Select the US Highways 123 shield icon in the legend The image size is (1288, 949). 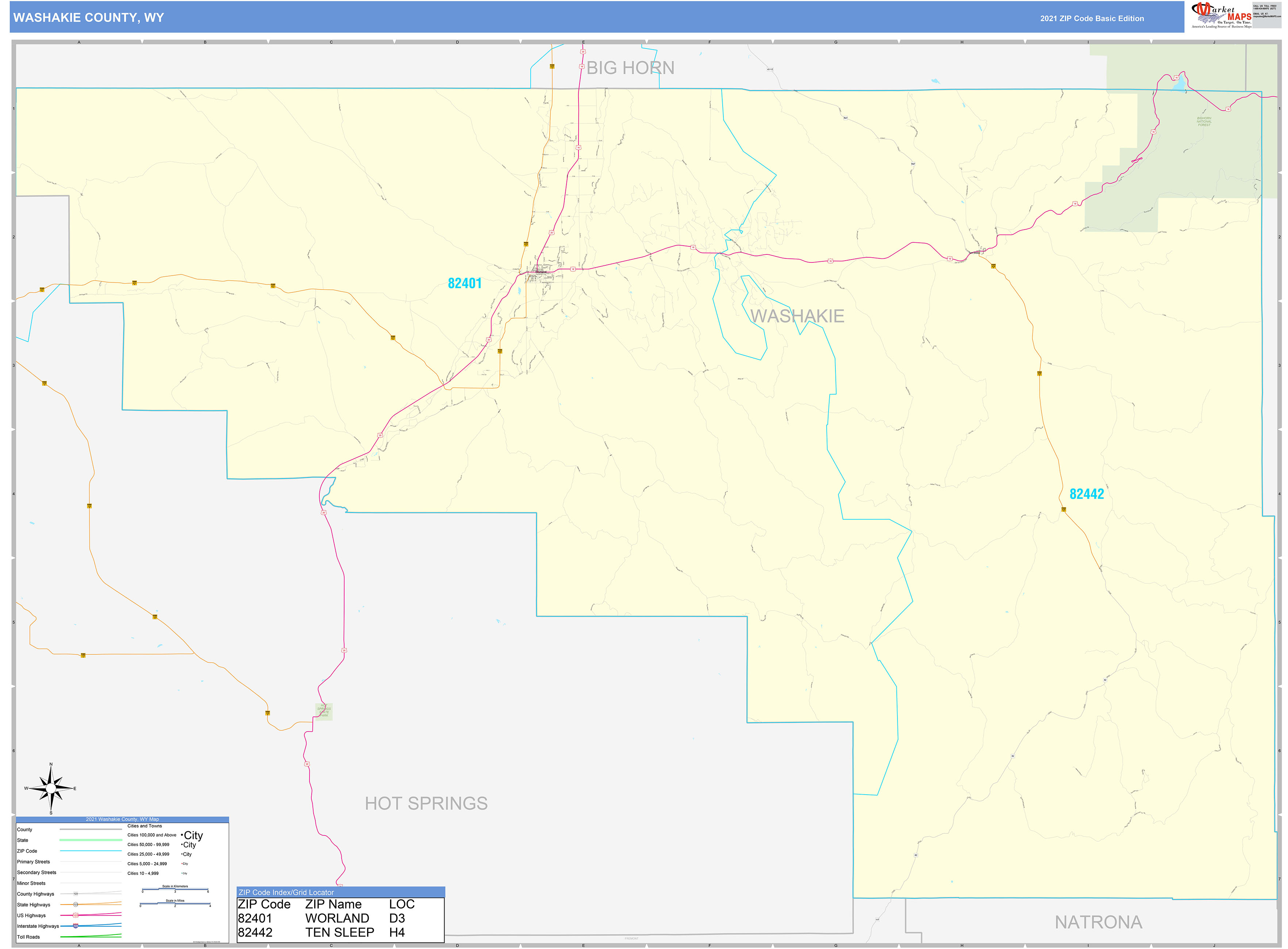pyautogui.click(x=75, y=916)
